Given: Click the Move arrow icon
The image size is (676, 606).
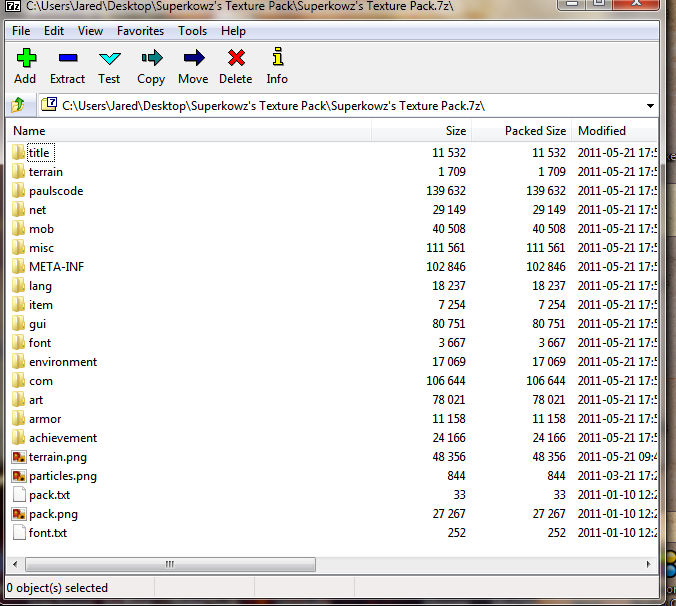Looking at the screenshot, I should 193,59.
